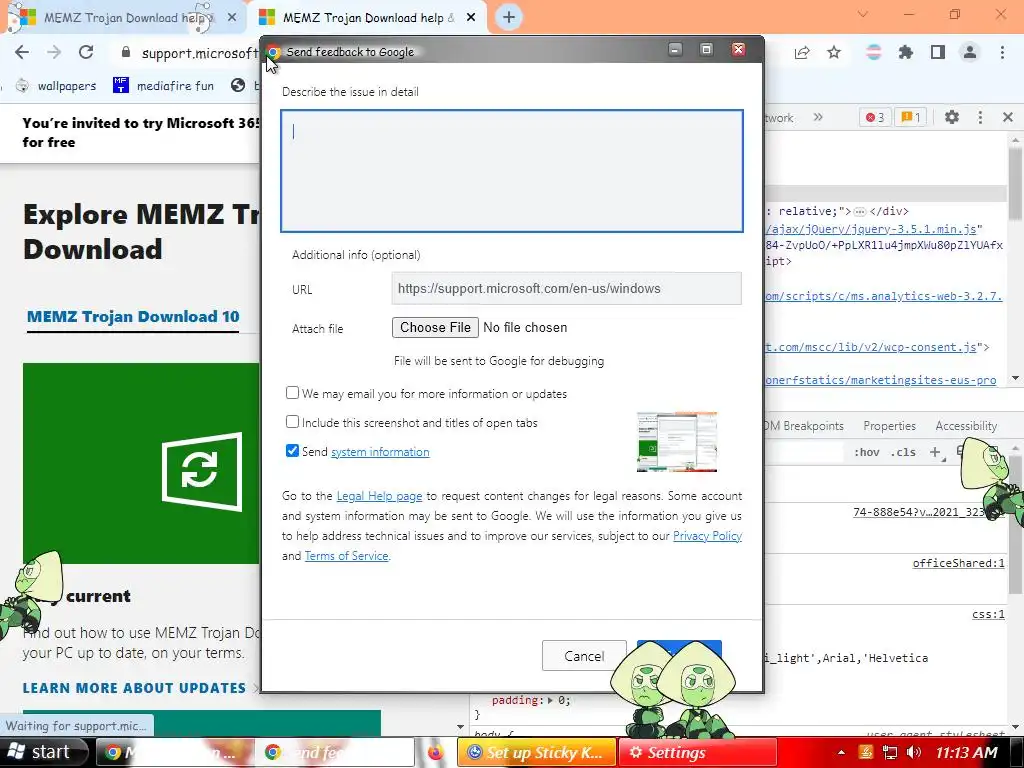Open the 3 errors indicator in DevTools

click(x=875, y=118)
